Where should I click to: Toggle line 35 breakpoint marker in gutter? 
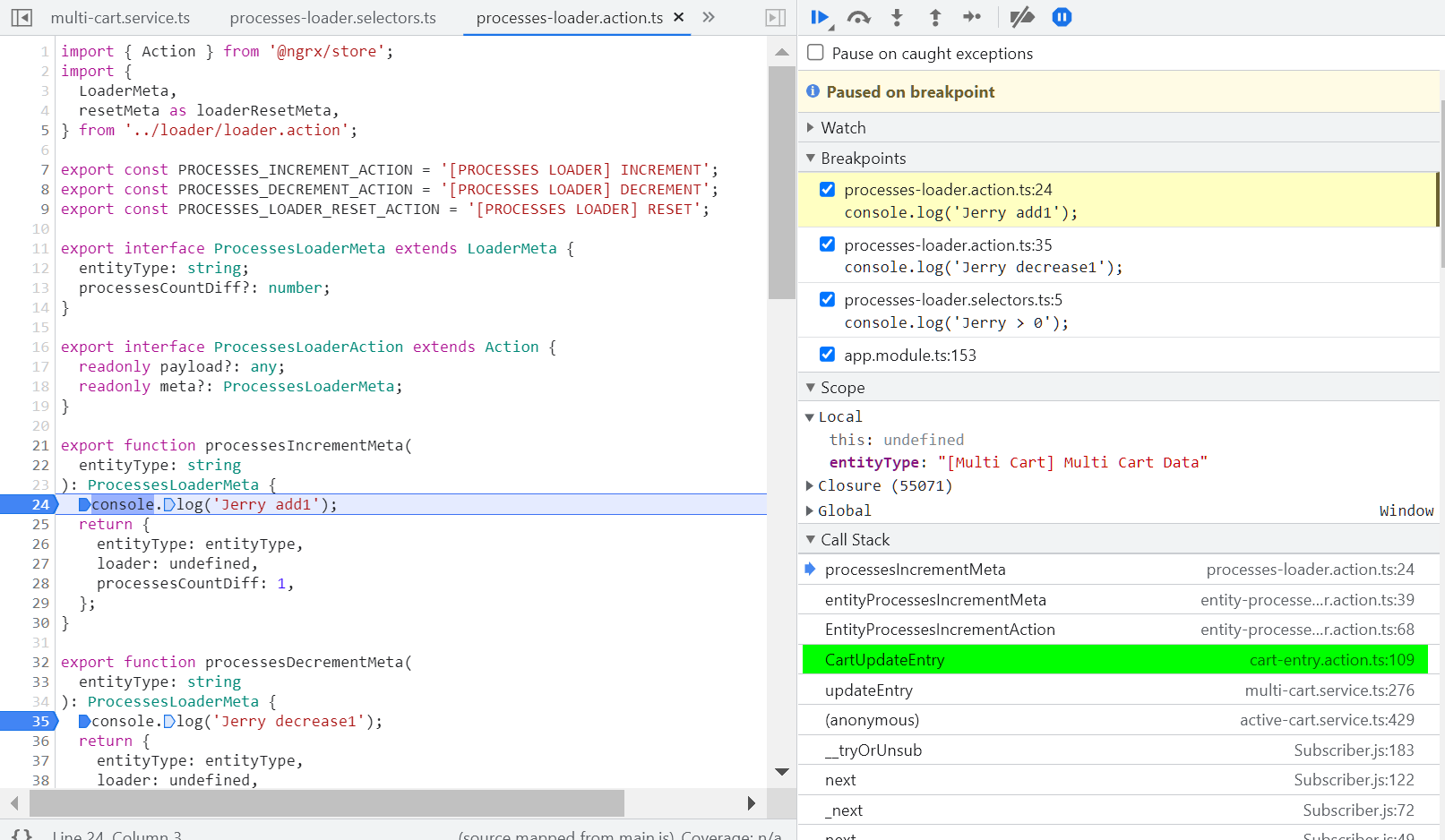[29, 721]
